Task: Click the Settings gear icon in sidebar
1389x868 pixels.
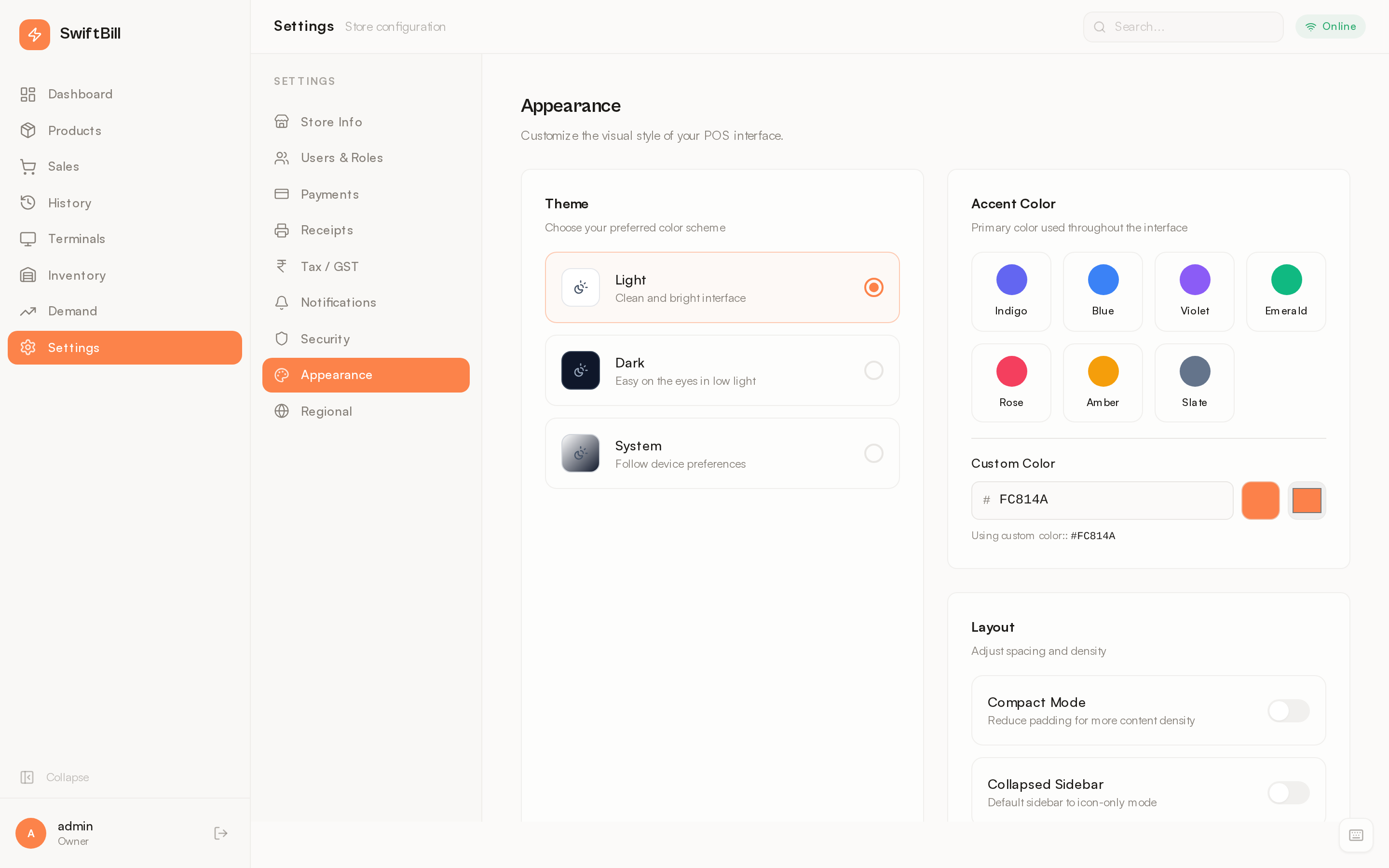Action: tap(28, 347)
